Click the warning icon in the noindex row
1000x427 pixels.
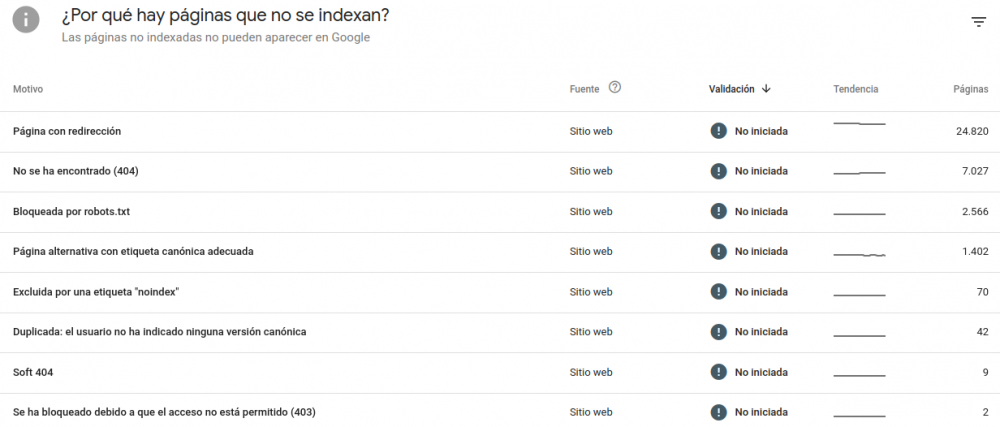coord(718,291)
